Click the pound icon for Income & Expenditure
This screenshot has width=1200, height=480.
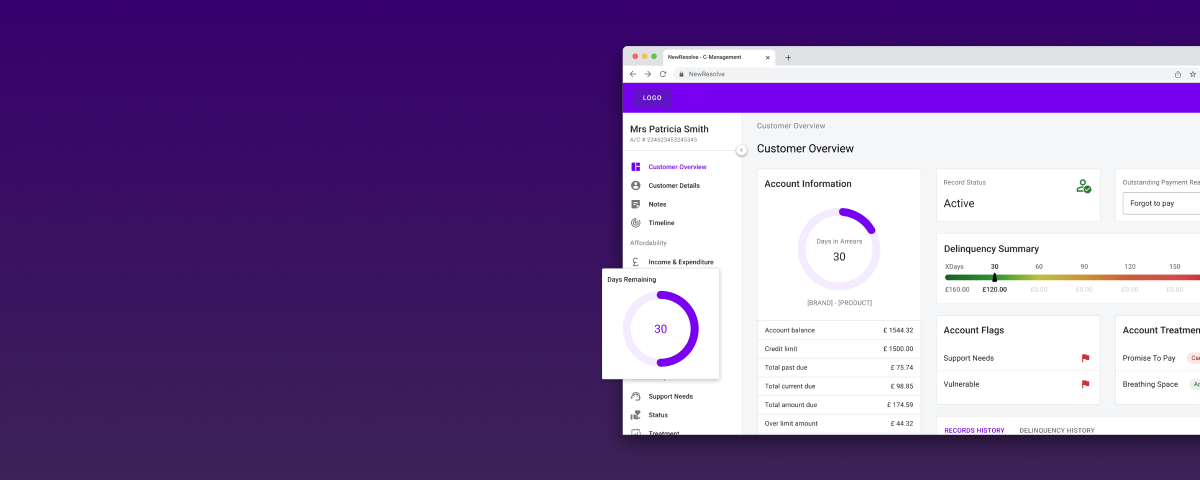point(636,262)
